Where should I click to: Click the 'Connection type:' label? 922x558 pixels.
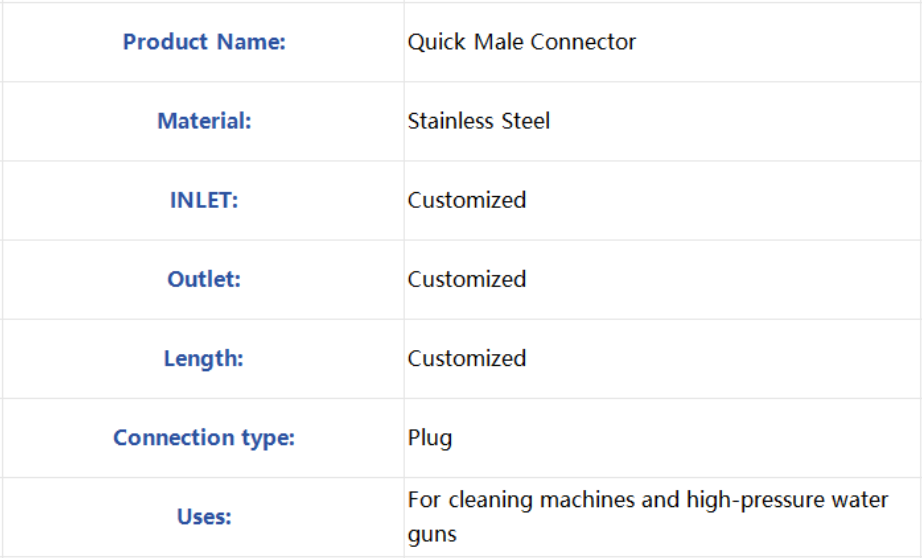tap(204, 438)
